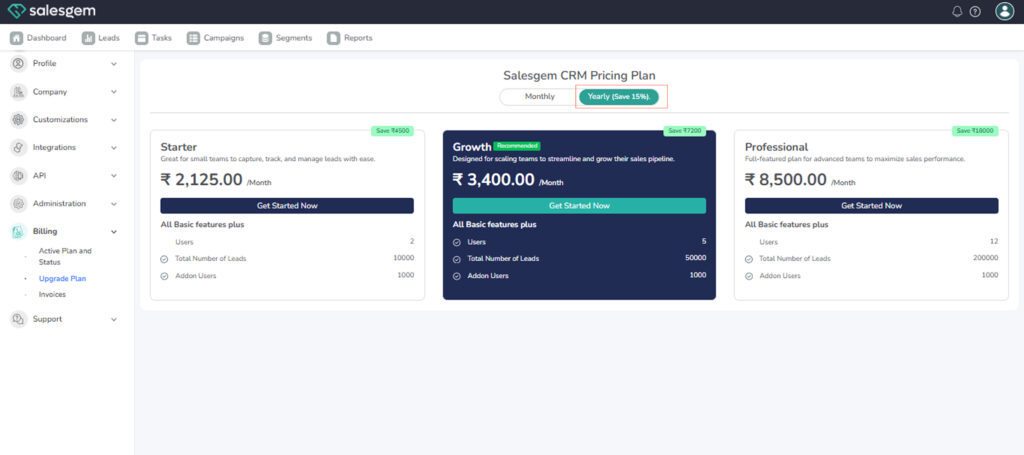The image size is (1024, 455).
Task: Open the user account avatar icon
Action: [1004, 12]
